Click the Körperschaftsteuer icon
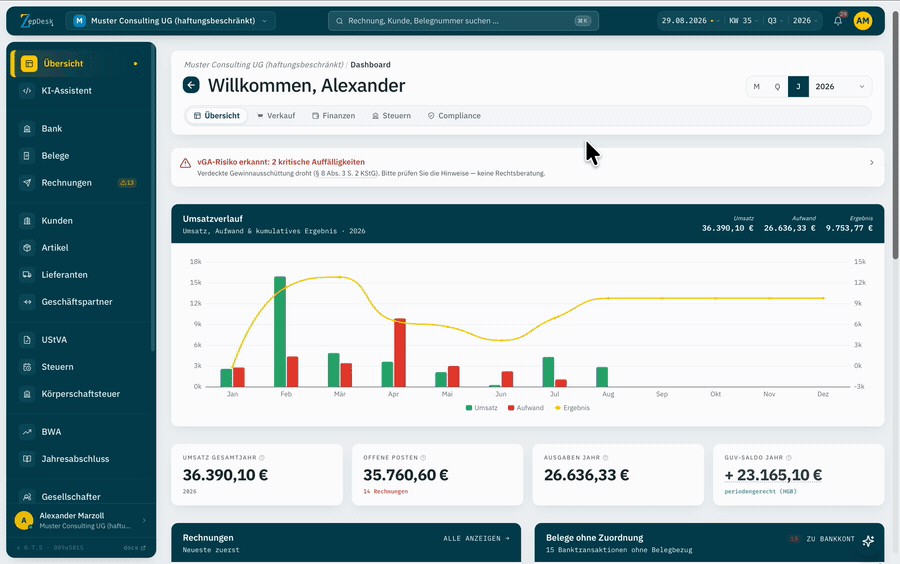The width and height of the screenshot is (900, 564). 27,394
